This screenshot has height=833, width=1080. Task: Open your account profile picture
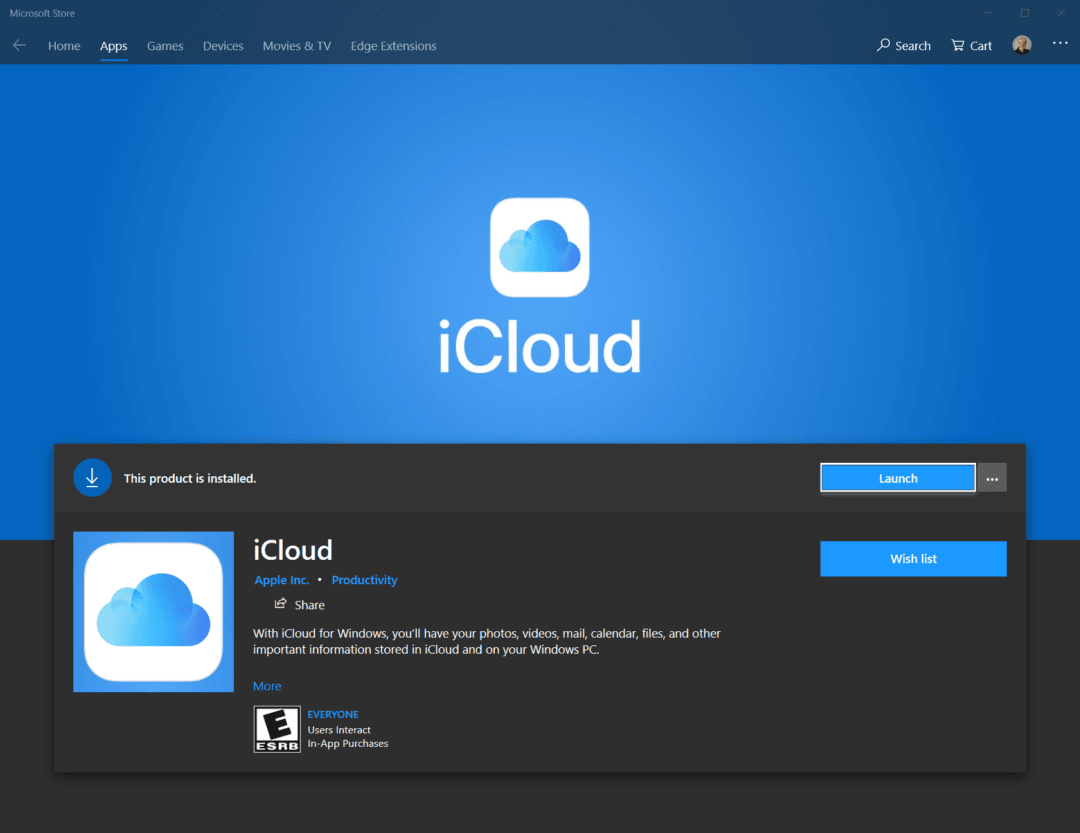[1021, 45]
